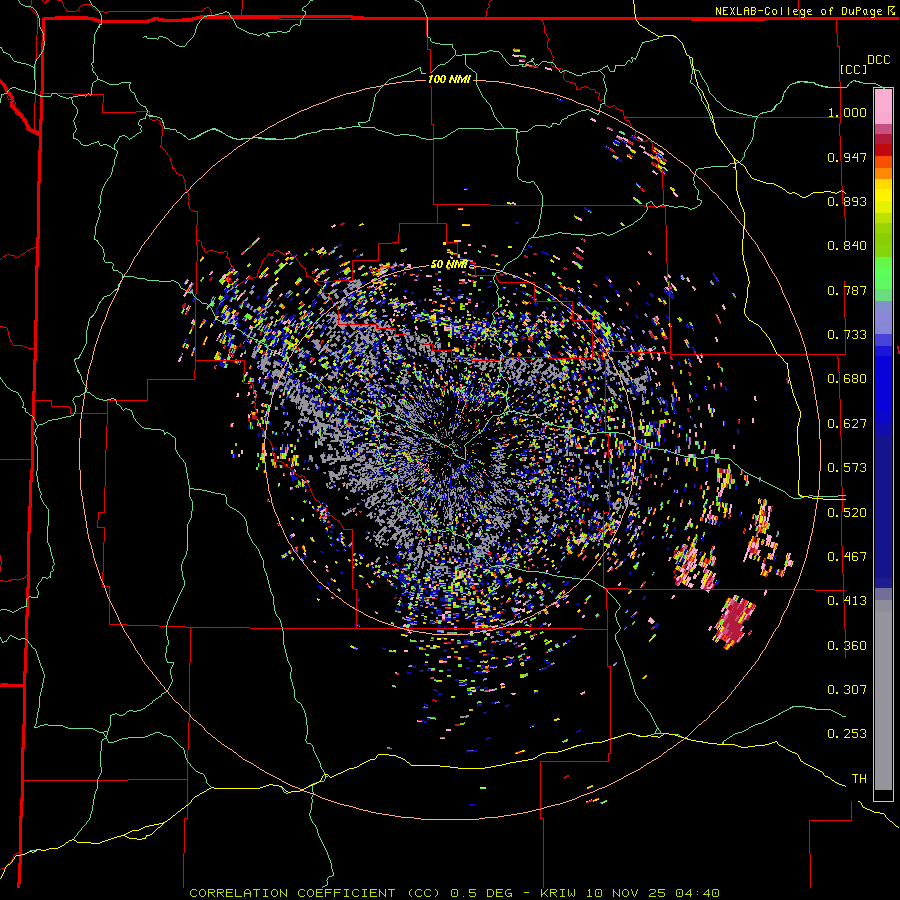Image resolution: width=900 pixels, height=900 pixels.
Task: Pick the dark red band of the color scale
Action: (x=883, y=149)
